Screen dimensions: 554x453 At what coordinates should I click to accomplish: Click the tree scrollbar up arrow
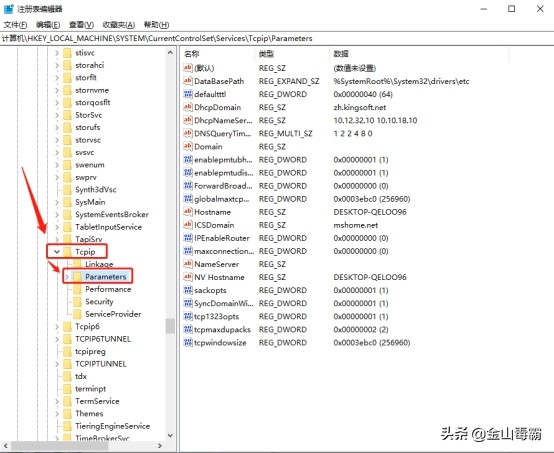[x=170, y=53]
